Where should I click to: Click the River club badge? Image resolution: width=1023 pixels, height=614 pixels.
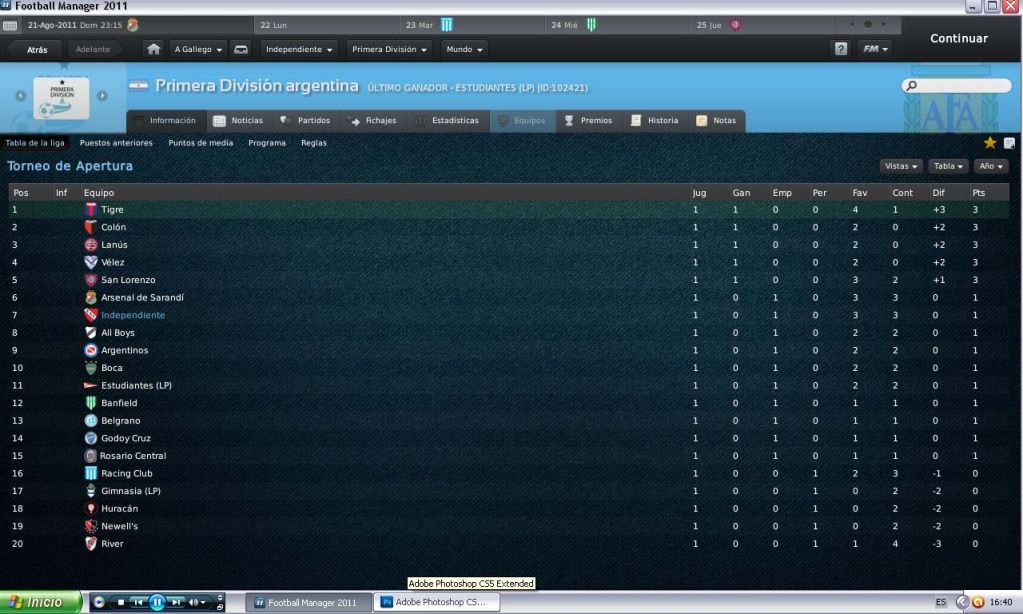coord(91,544)
